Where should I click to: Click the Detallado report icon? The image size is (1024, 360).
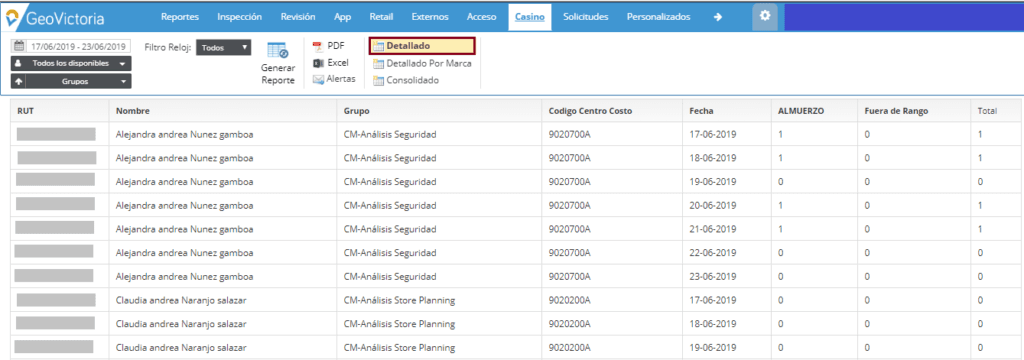coord(379,46)
